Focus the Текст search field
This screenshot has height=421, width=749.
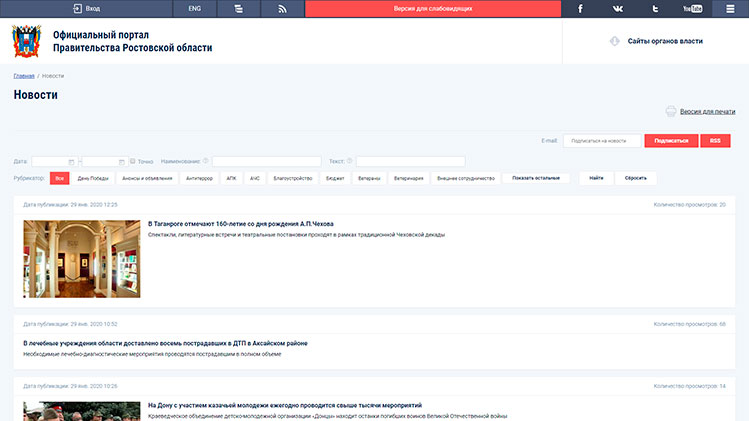410,162
